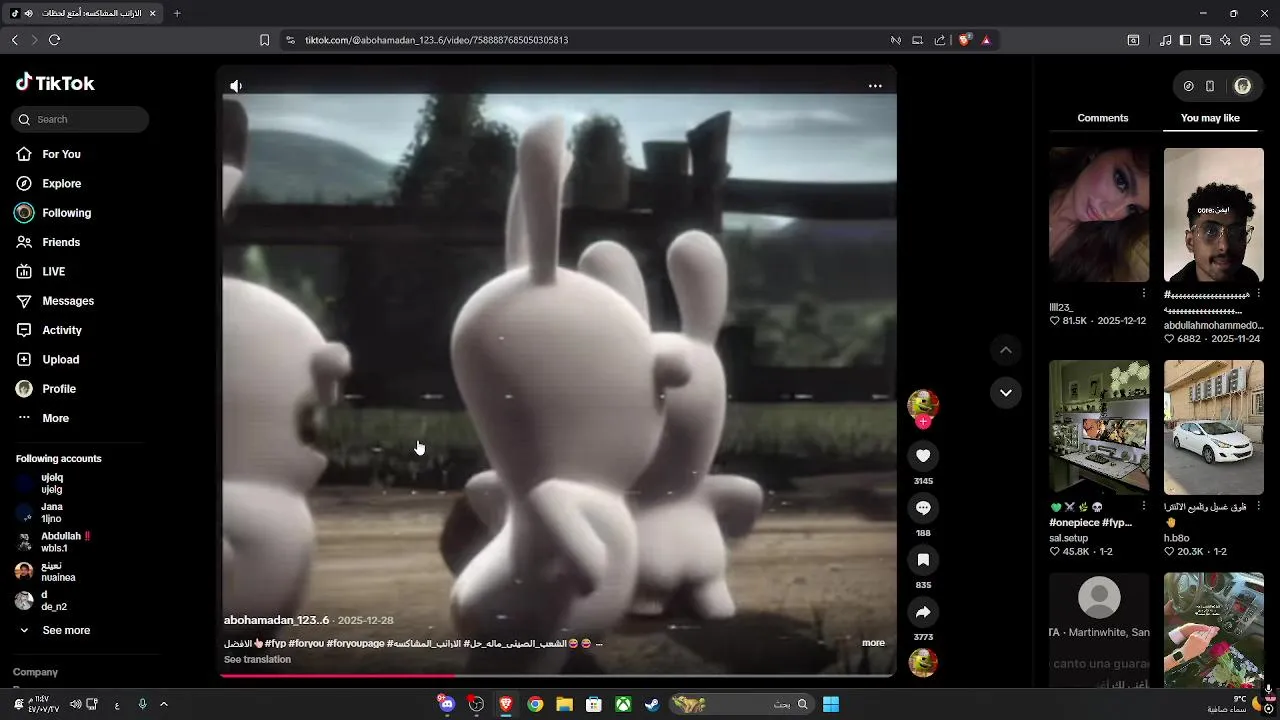Open options for sal.setup video

point(1144,506)
